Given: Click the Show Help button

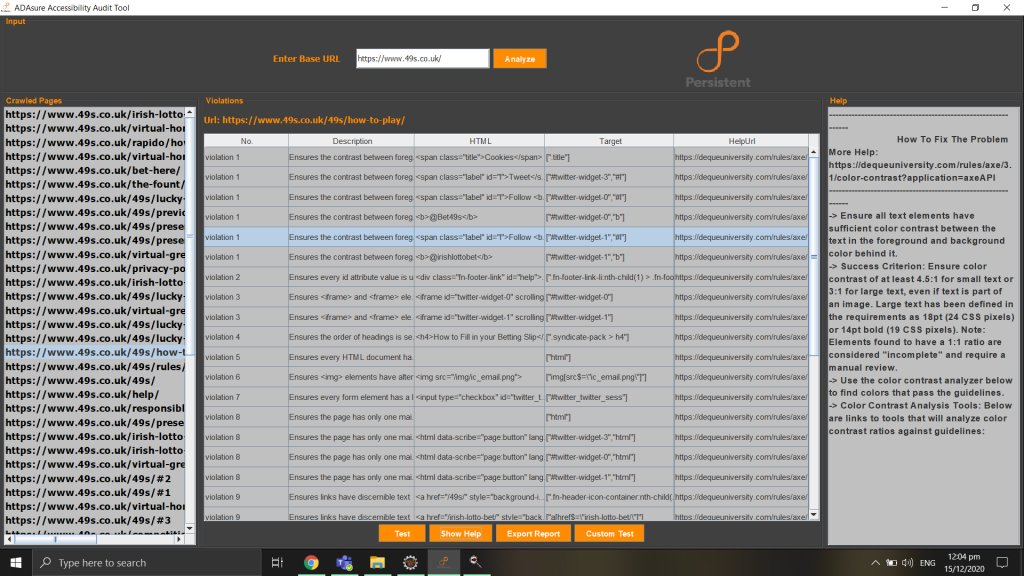Looking at the screenshot, I should [460, 534].
